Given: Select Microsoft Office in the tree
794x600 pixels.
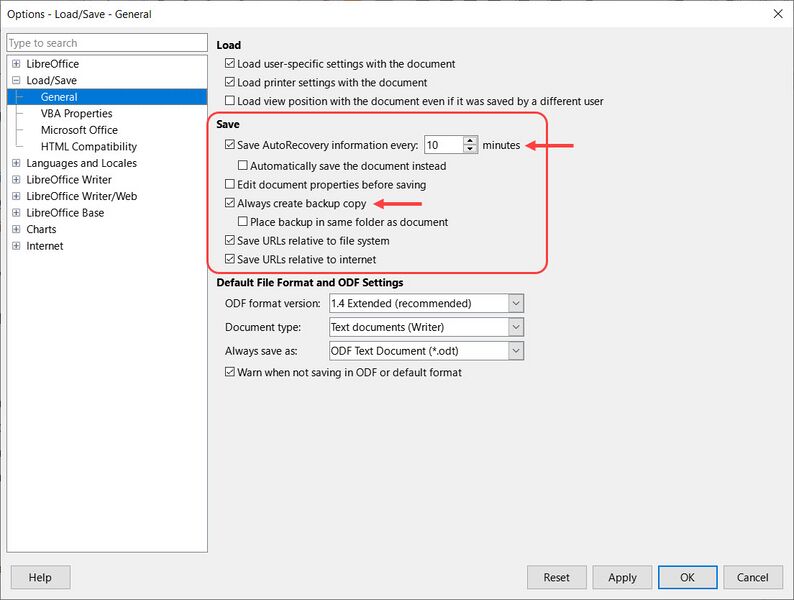Looking at the screenshot, I should point(79,130).
